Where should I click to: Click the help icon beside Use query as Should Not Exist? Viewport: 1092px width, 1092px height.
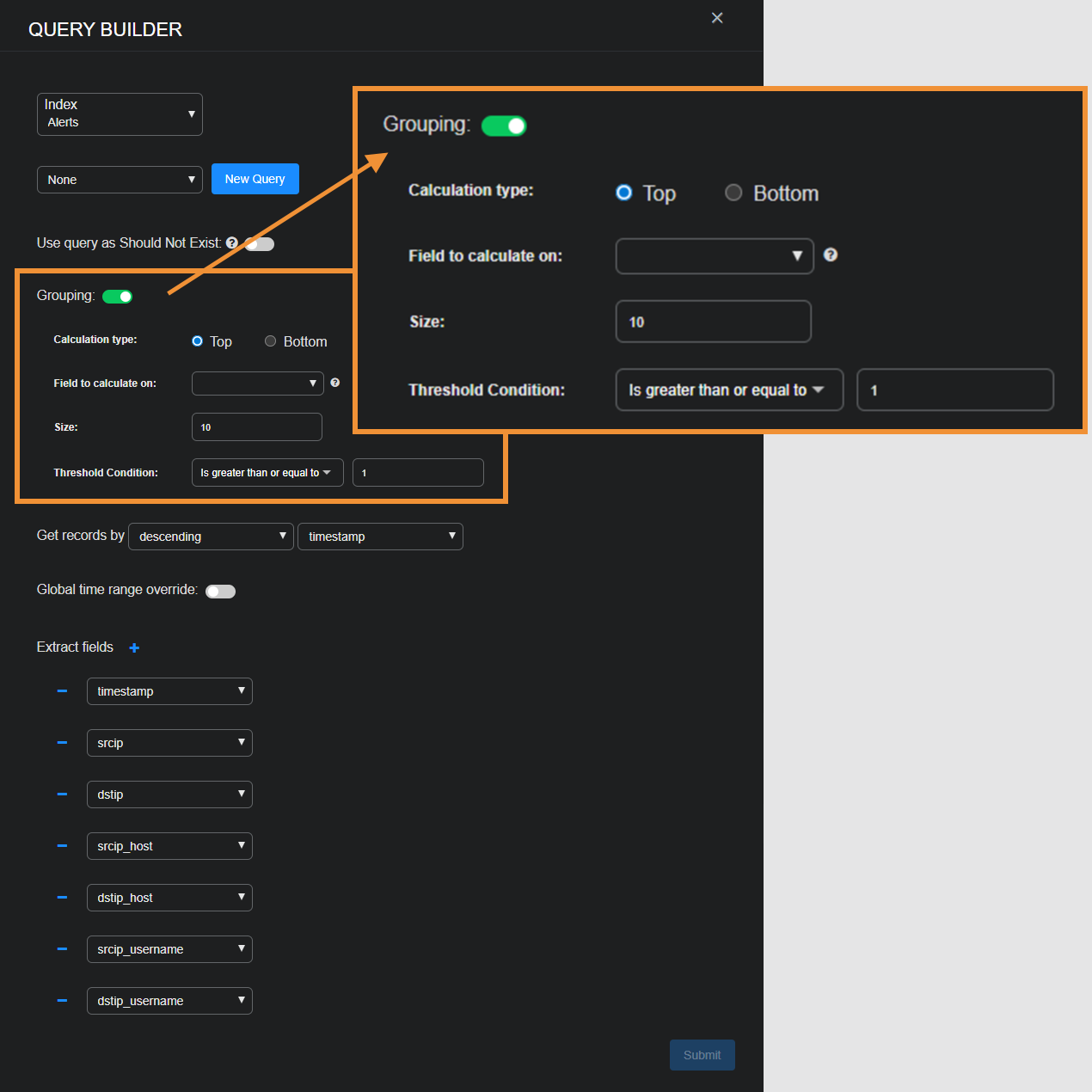tap(232, 242)
